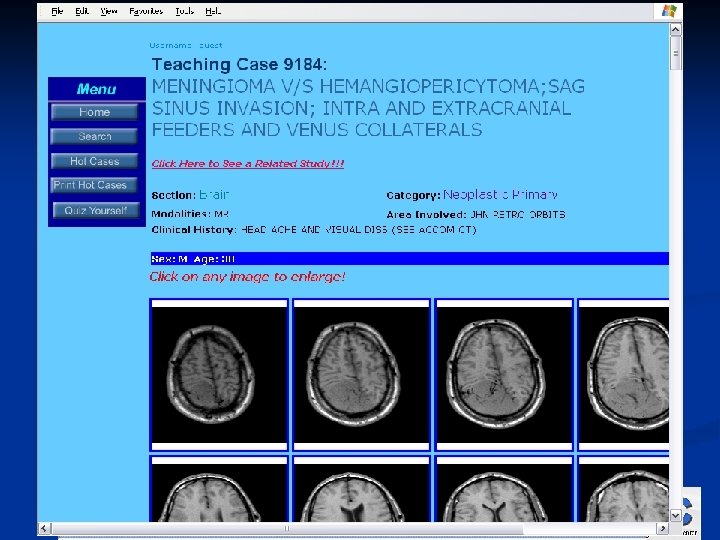Open the Favorites menu

(x=146, y=11)
